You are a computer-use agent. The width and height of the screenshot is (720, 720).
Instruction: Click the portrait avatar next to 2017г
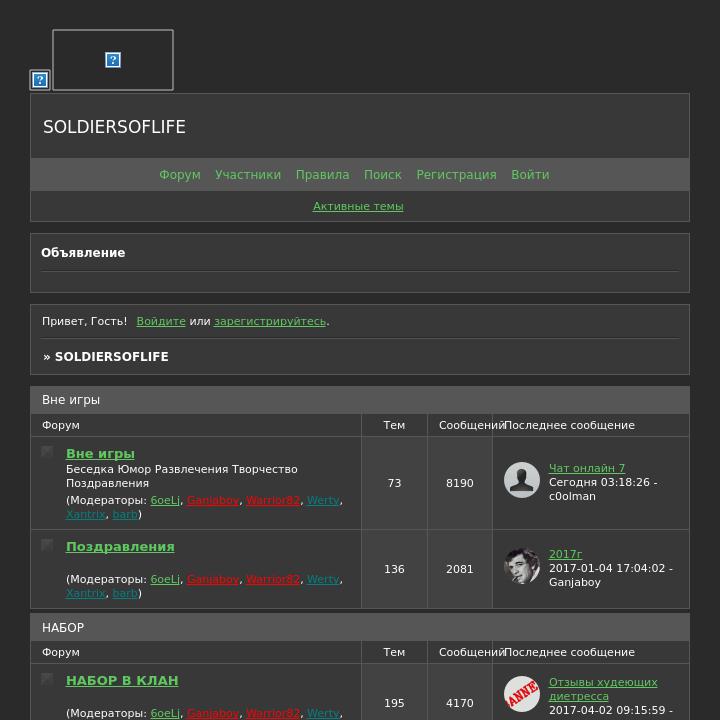click(522, 566)
